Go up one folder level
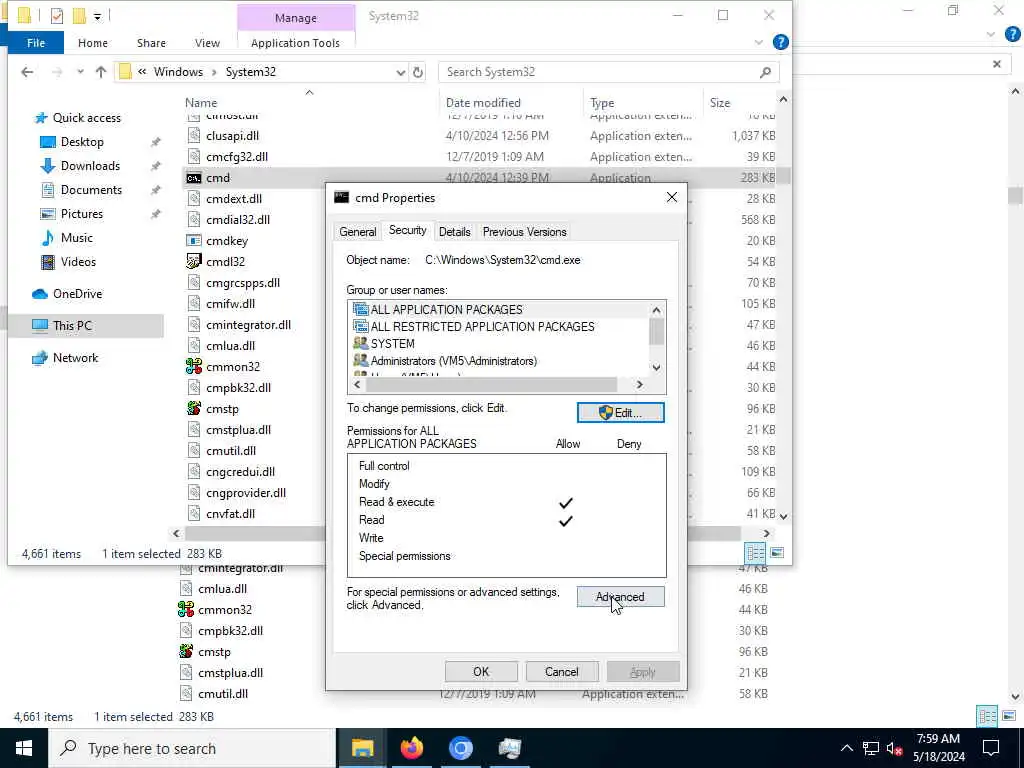This screenshot has width=1024, height=768. point(101,72)
